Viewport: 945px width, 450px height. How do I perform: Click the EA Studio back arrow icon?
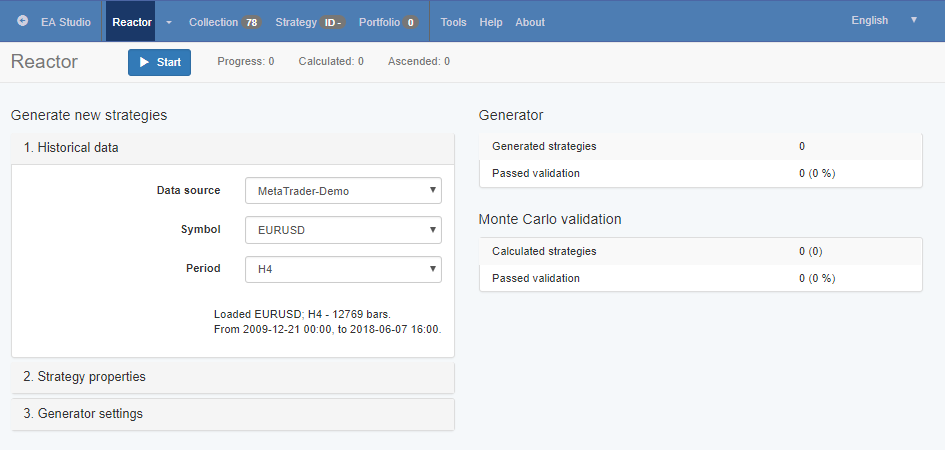click(23, 21)
